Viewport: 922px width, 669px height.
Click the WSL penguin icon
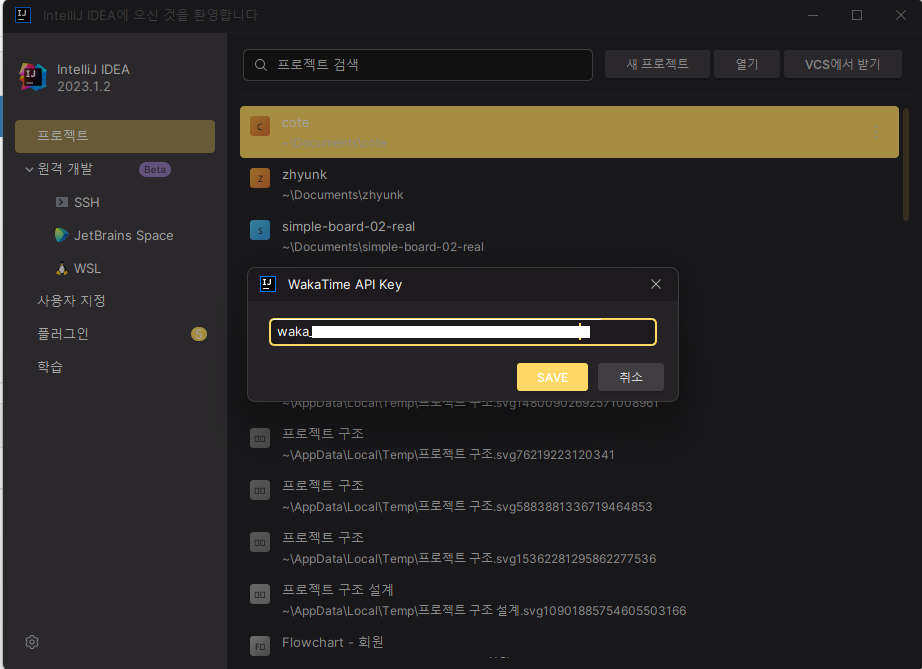[62, 269]
